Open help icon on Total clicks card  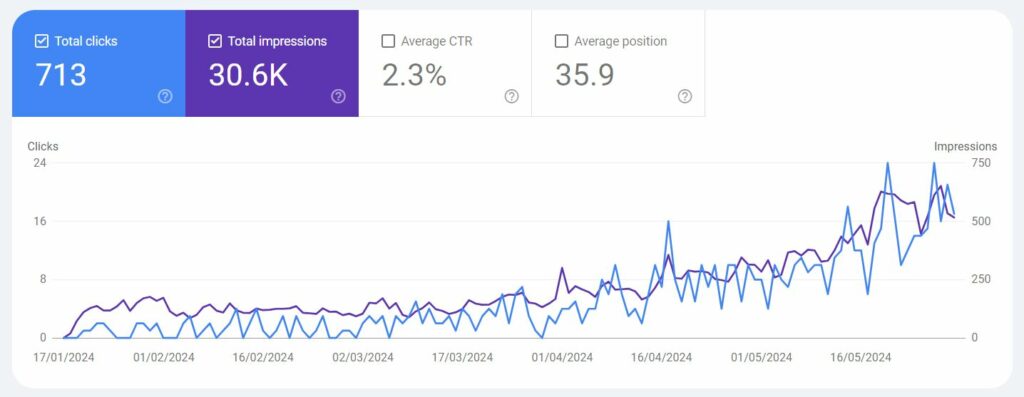point(165,97)
